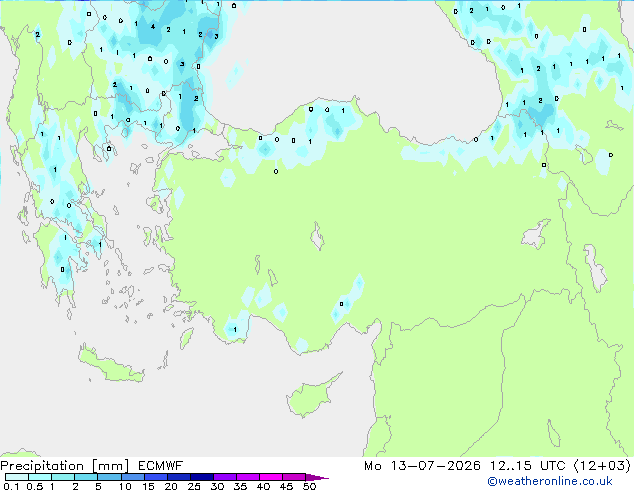The height and width of the screenshot is (490, 634).
Task: Click the '12..15 UTC' time range text
Action: [527, 466]
